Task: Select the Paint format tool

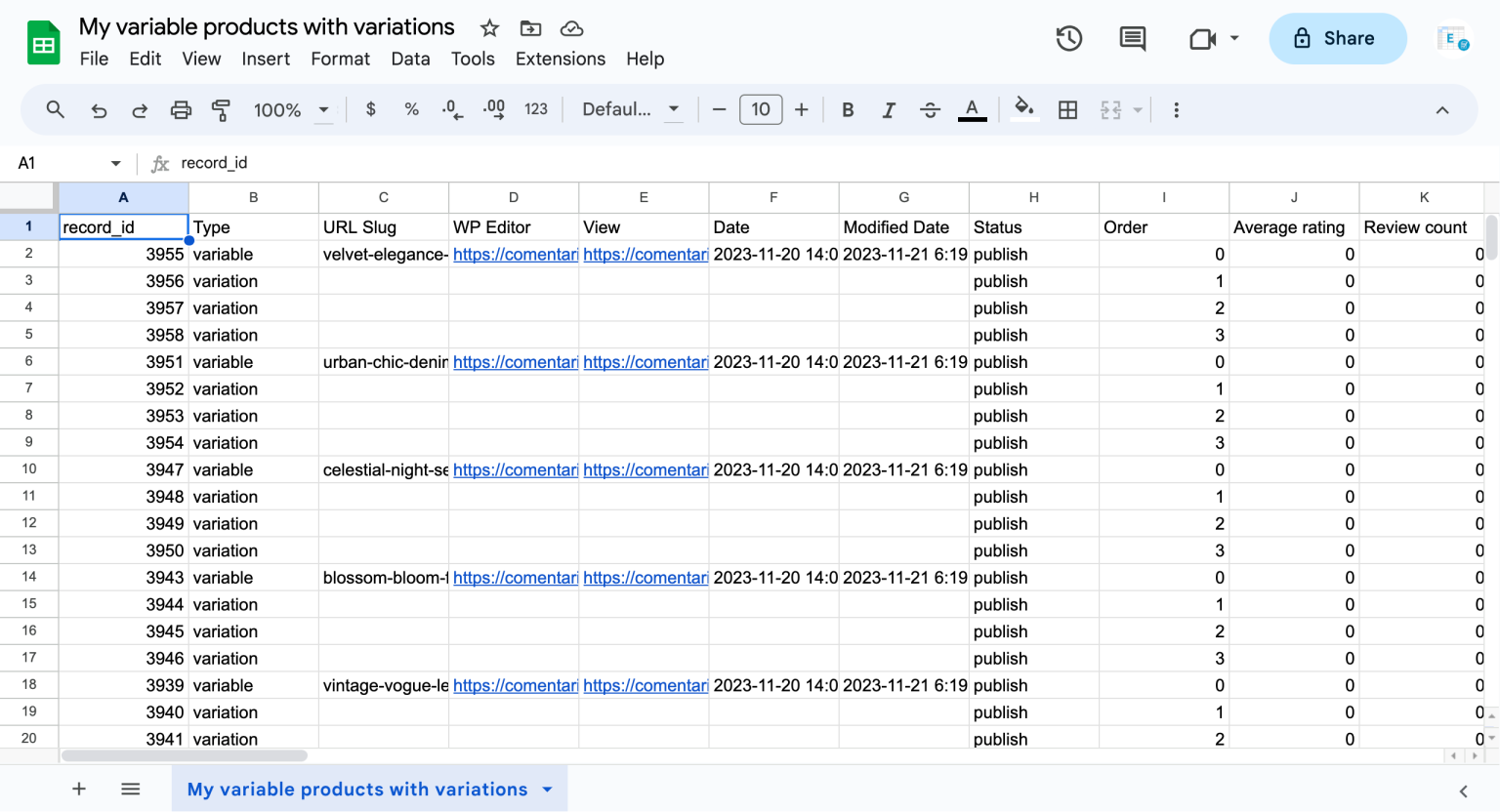Action: [221, 109]
